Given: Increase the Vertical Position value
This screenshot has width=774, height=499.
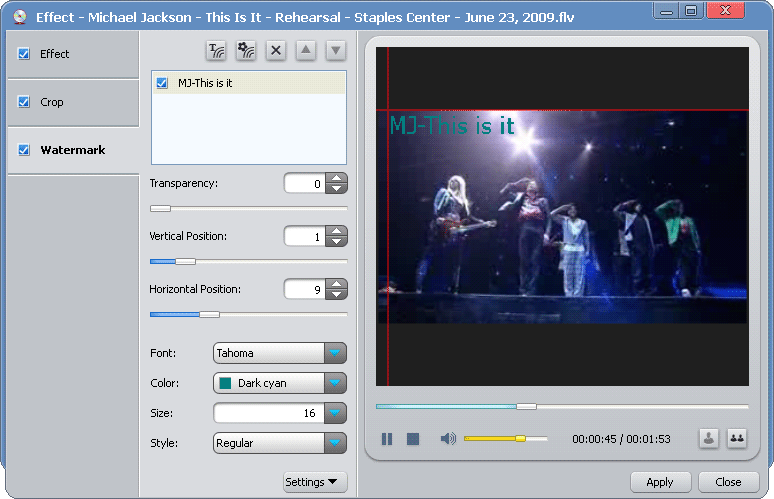Looking at the screenshot, I should pos(337,231).
